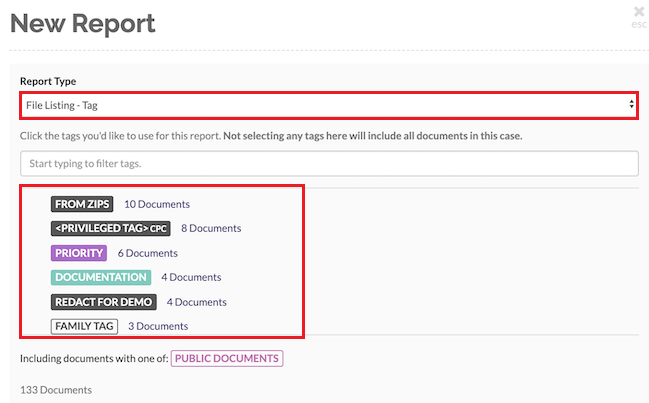Click the 6 Documents count link
This screenshot has height=403, width=649.
point(147,253)
